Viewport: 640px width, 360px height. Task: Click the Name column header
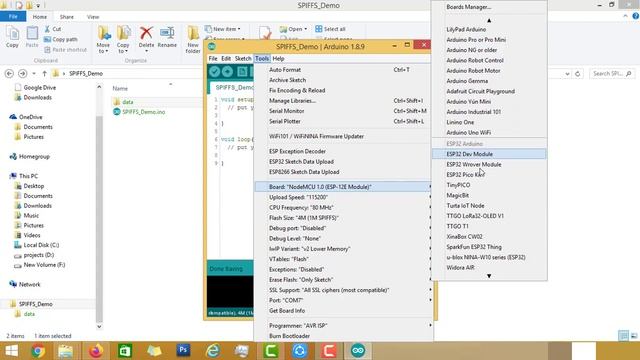120,88
